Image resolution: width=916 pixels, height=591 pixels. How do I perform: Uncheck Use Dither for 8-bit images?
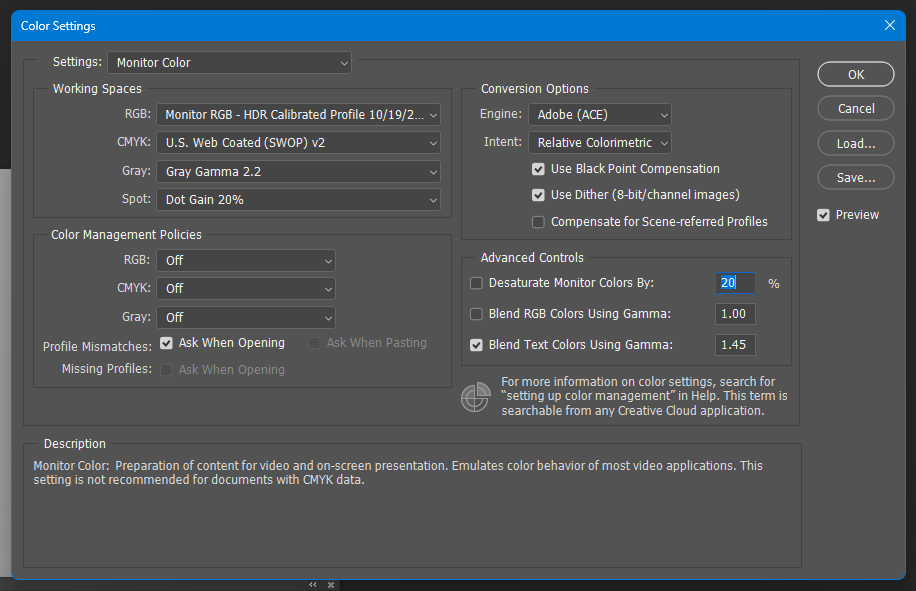(x=538, y=195)
